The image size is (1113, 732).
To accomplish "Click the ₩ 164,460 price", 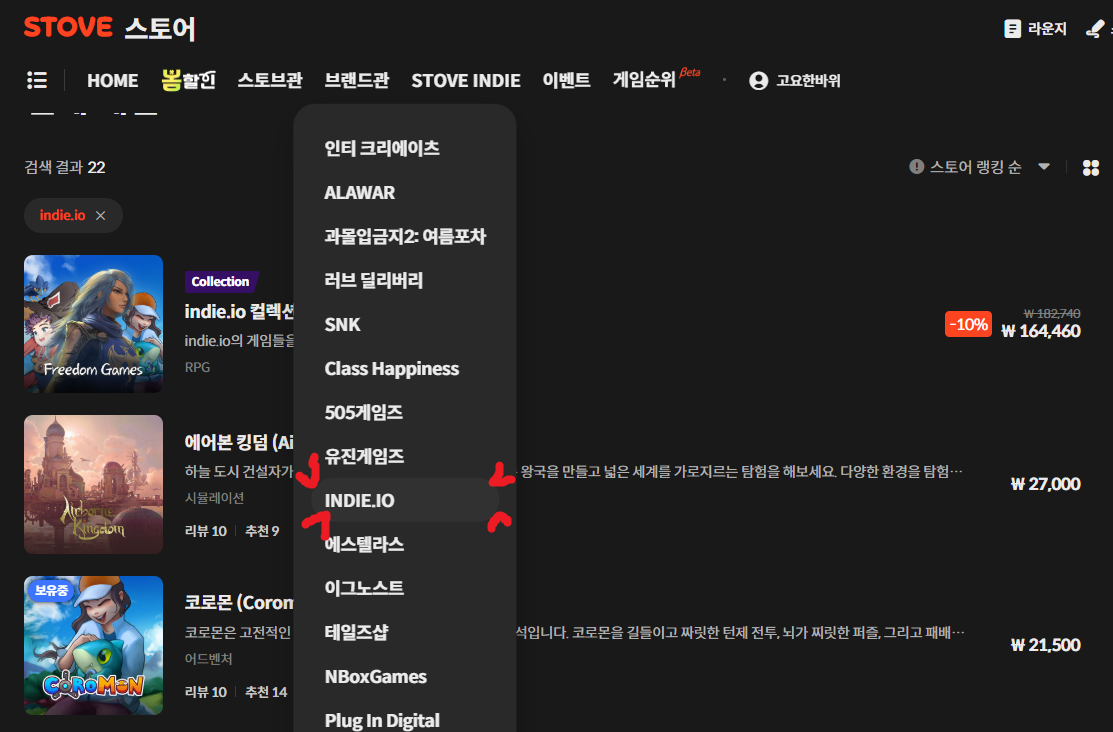I will (1041, 331).
